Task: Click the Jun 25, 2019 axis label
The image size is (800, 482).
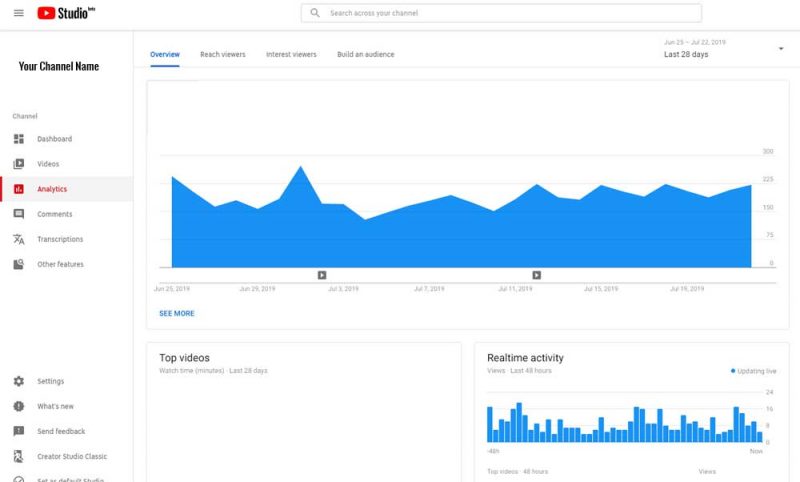Action: (x=172, y=289)
